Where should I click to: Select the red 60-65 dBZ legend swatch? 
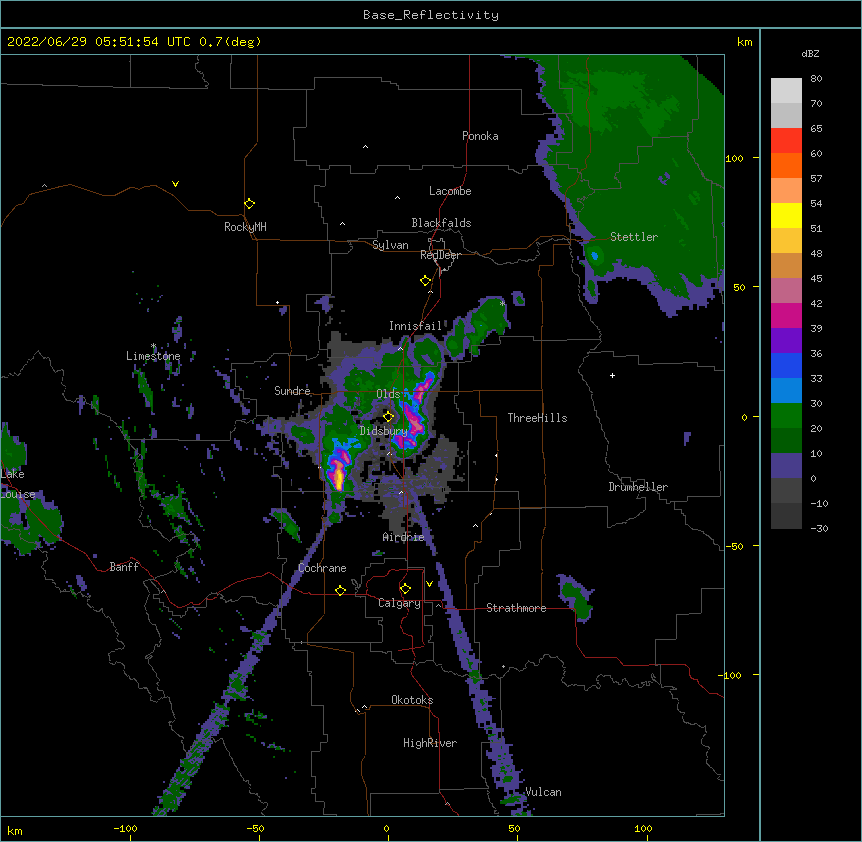tap(786, 141)
